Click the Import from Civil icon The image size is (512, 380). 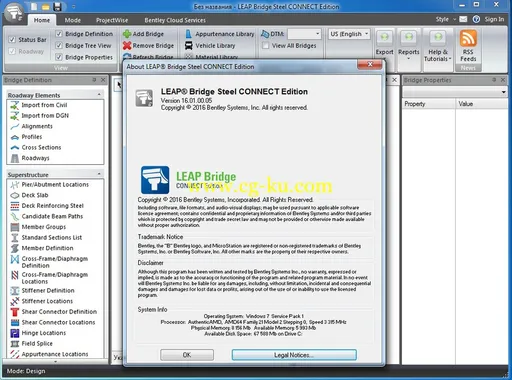point(15,105)
